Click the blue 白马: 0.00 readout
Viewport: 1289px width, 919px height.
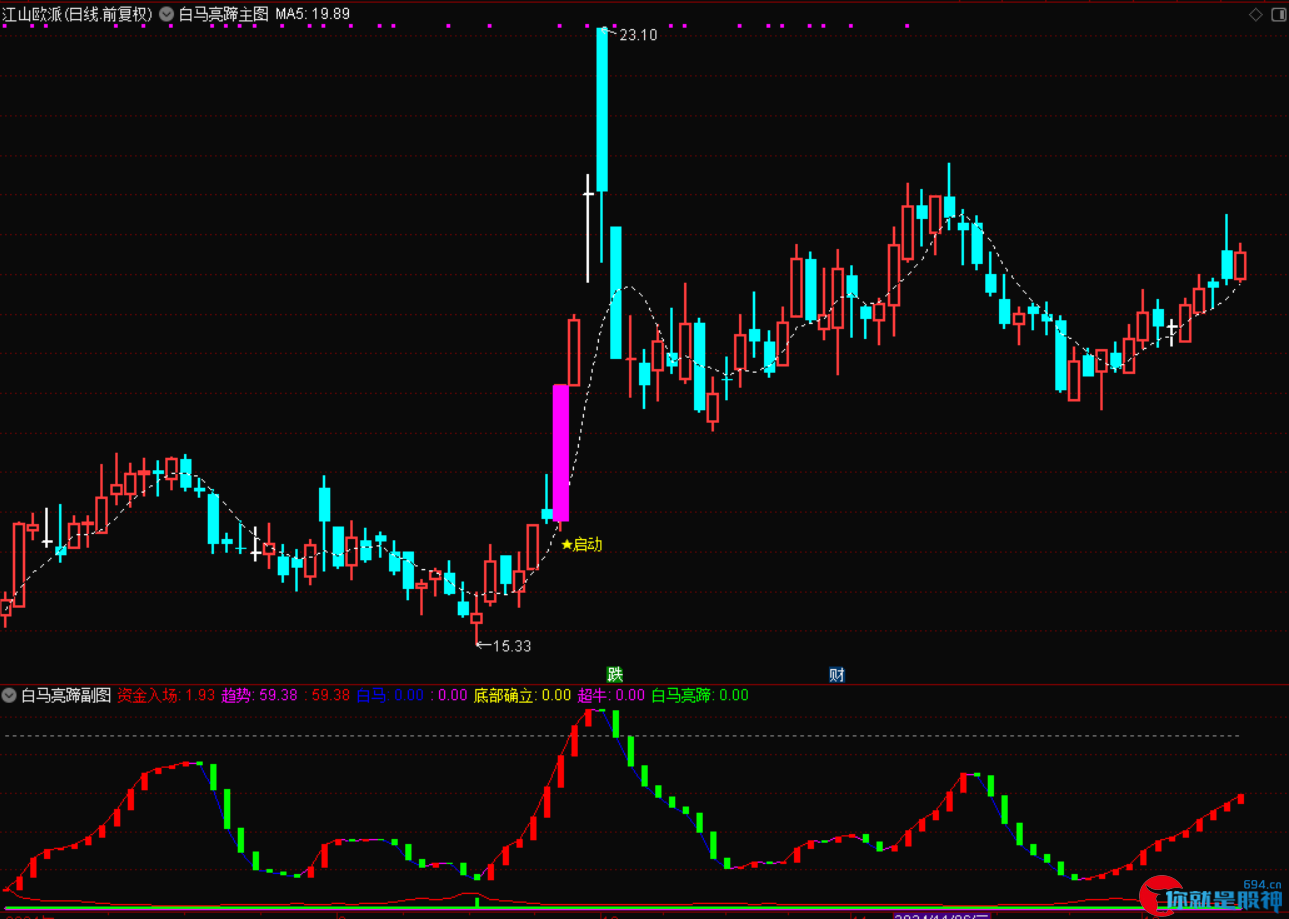[391, 695]
